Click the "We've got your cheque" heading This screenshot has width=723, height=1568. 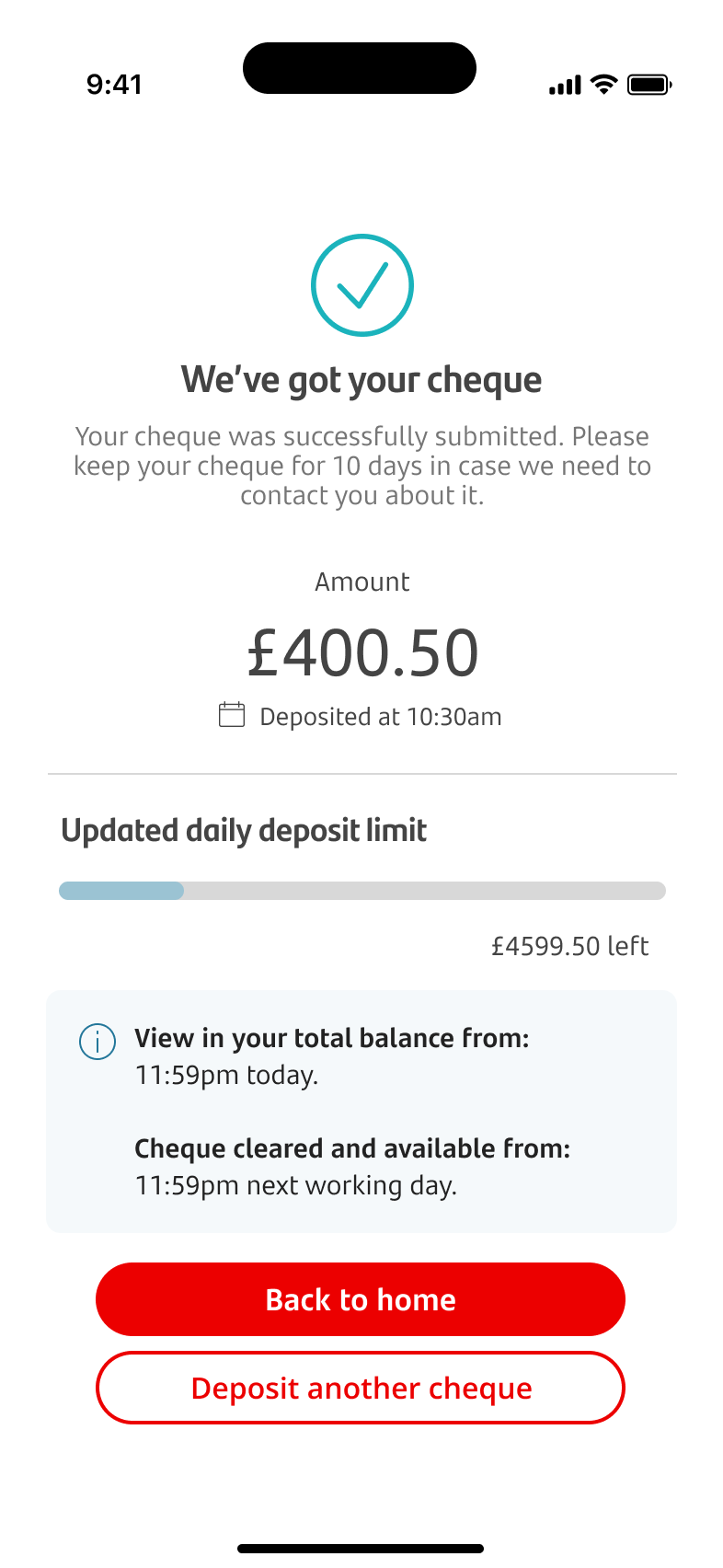(x=361, y=380)
